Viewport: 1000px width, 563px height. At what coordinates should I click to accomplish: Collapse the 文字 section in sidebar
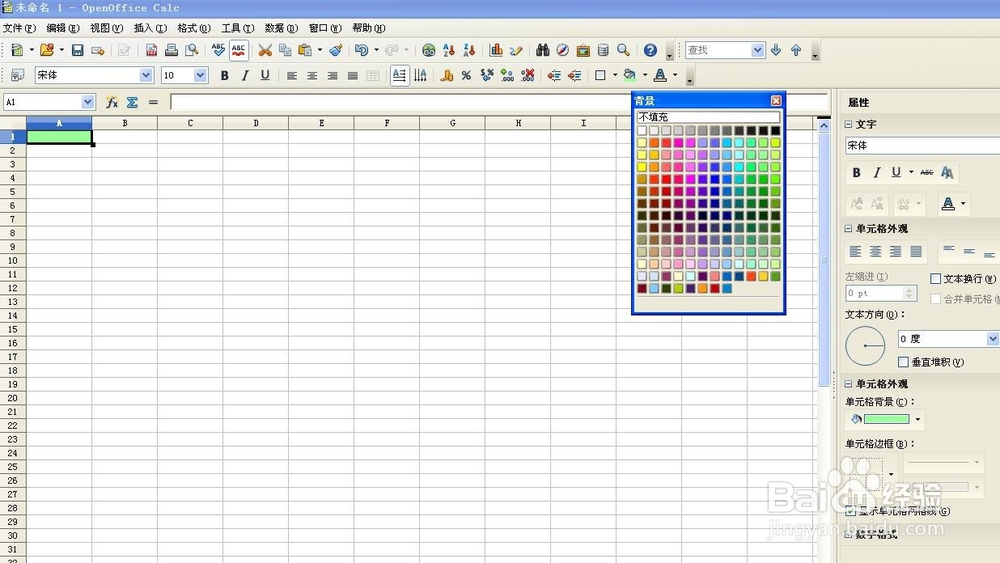click(x=849, y=124)
